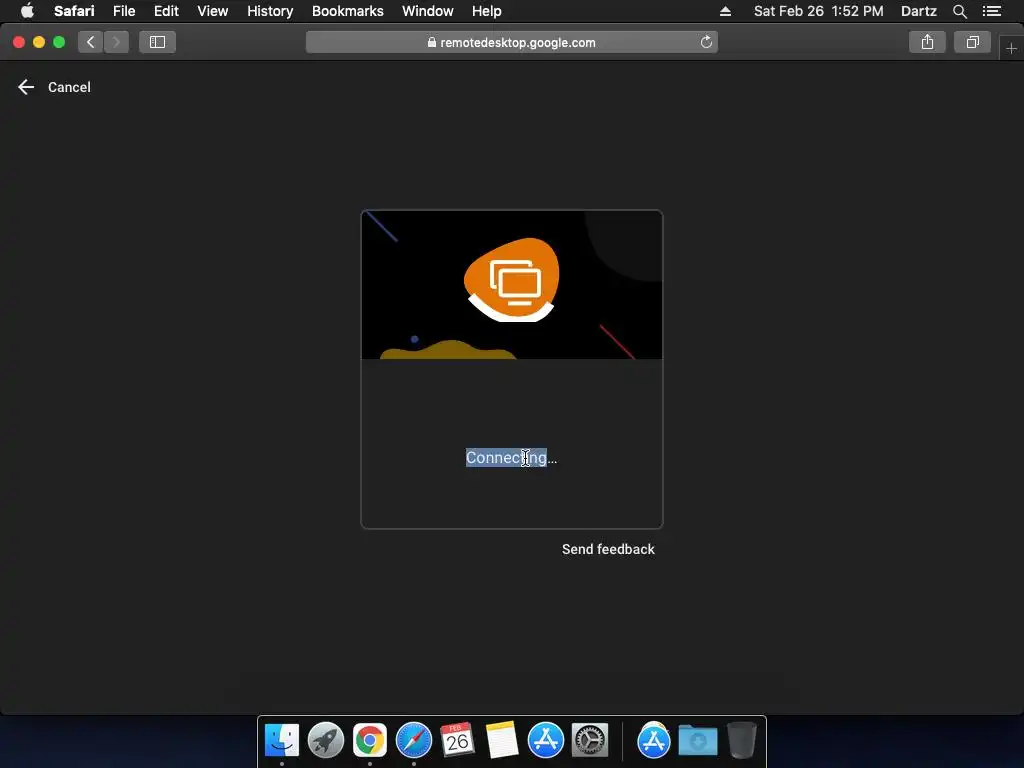1024x768 pixels.
Task: Open Notes from the Dock
Action: [502, 740]
